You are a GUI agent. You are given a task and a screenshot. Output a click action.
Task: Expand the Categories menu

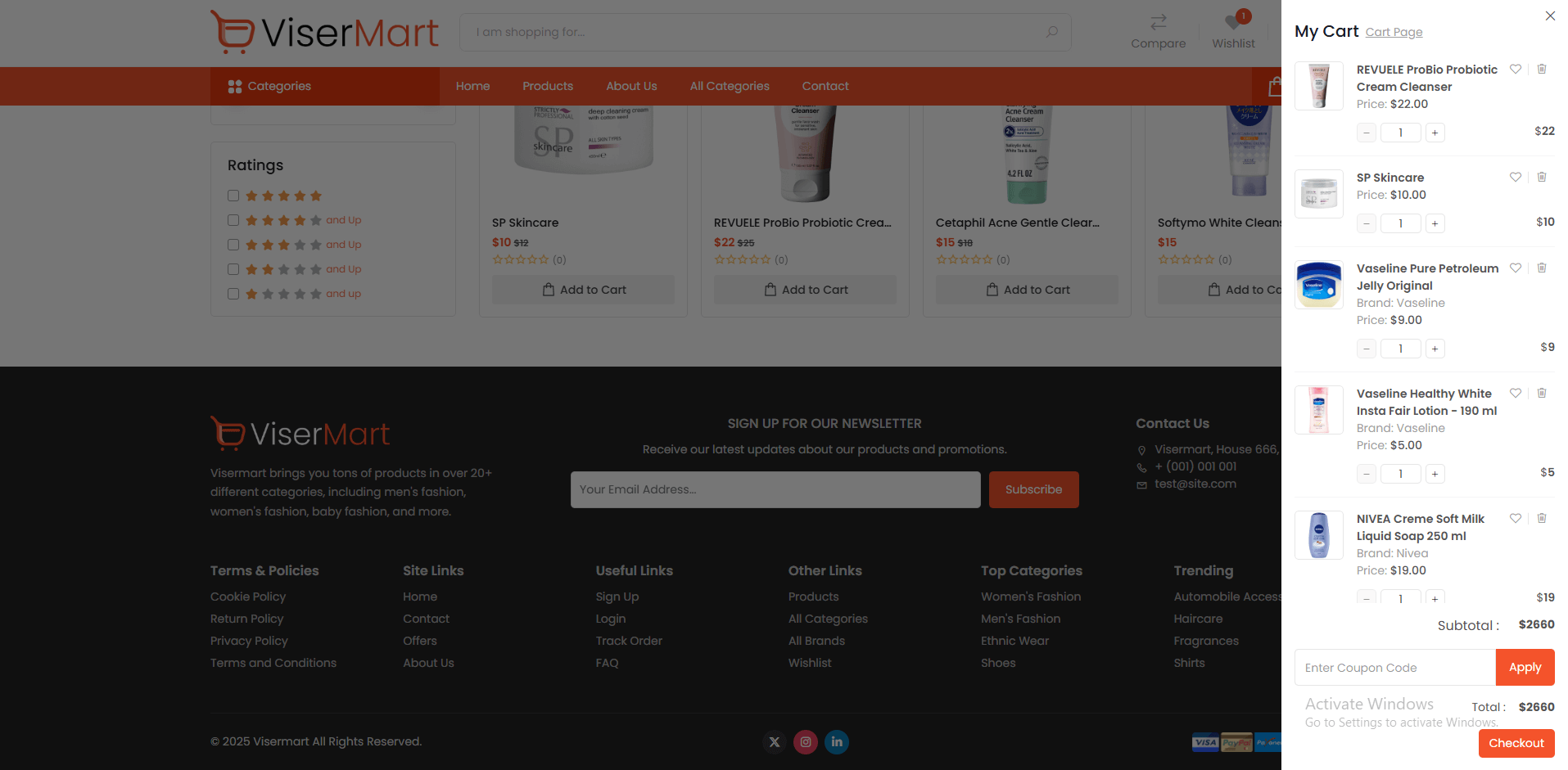point(269,86)
